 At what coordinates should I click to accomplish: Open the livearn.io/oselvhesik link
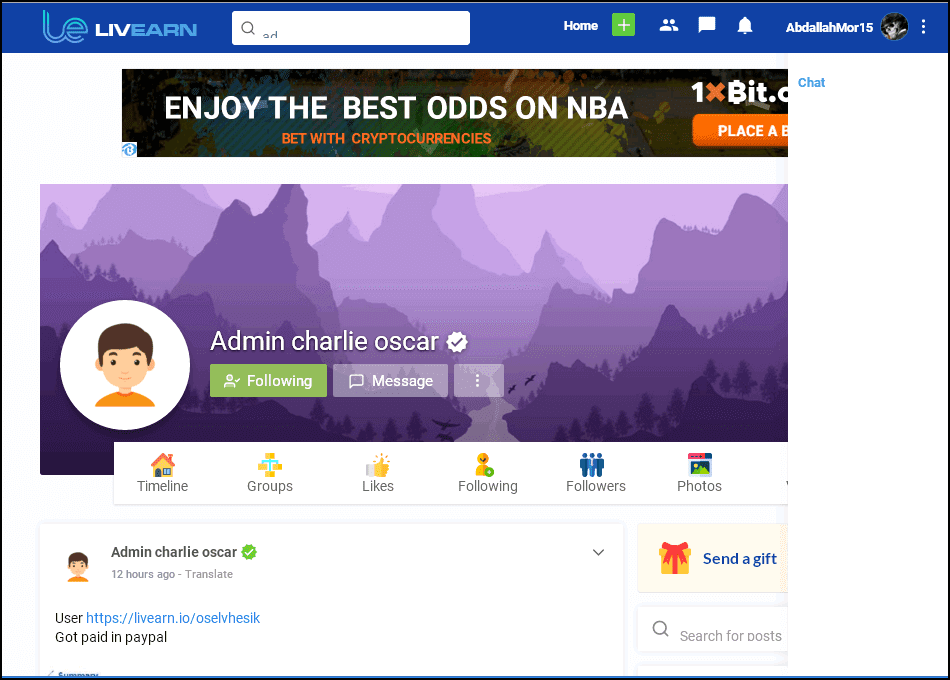173,618
